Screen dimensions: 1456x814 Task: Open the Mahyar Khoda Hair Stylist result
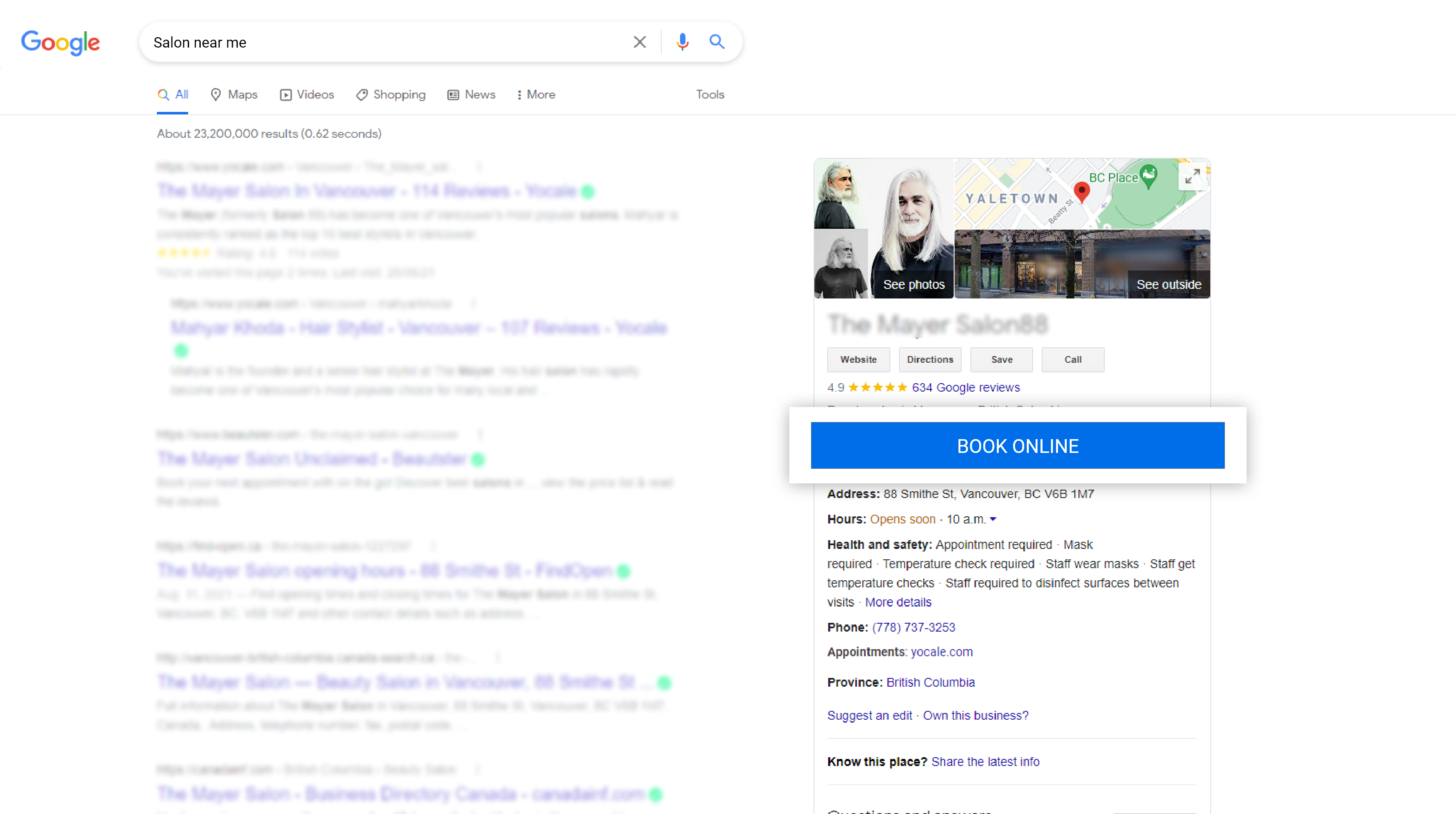[419, 328]
